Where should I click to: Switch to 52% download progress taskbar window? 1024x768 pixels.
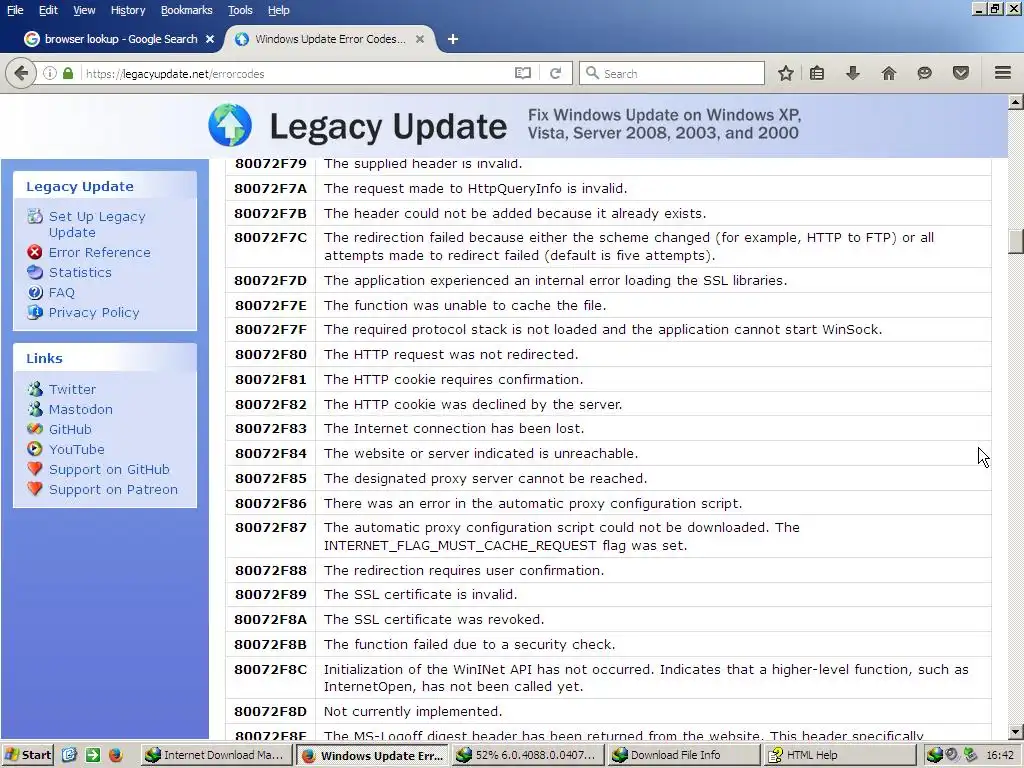click(x=527, y=755)
